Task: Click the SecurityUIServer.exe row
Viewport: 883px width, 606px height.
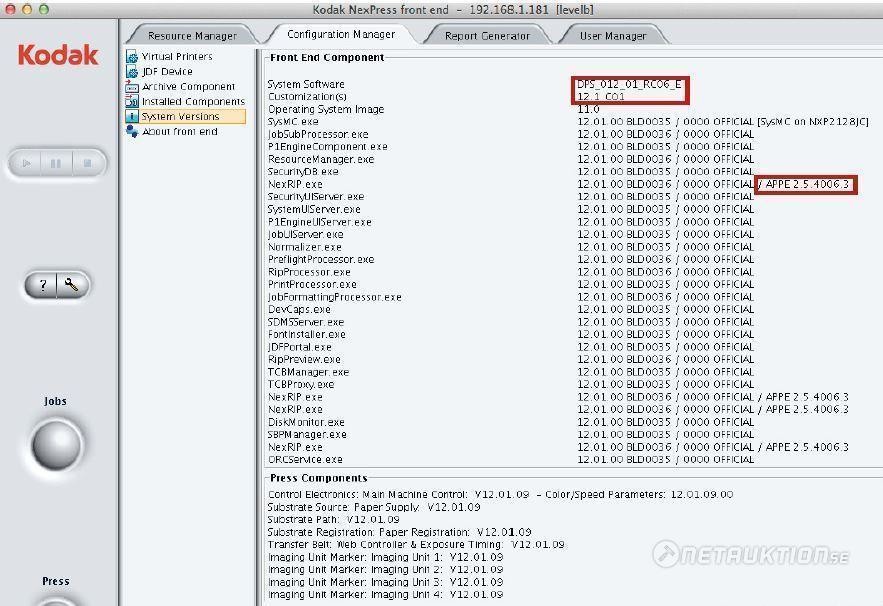Action: (511, 197)
